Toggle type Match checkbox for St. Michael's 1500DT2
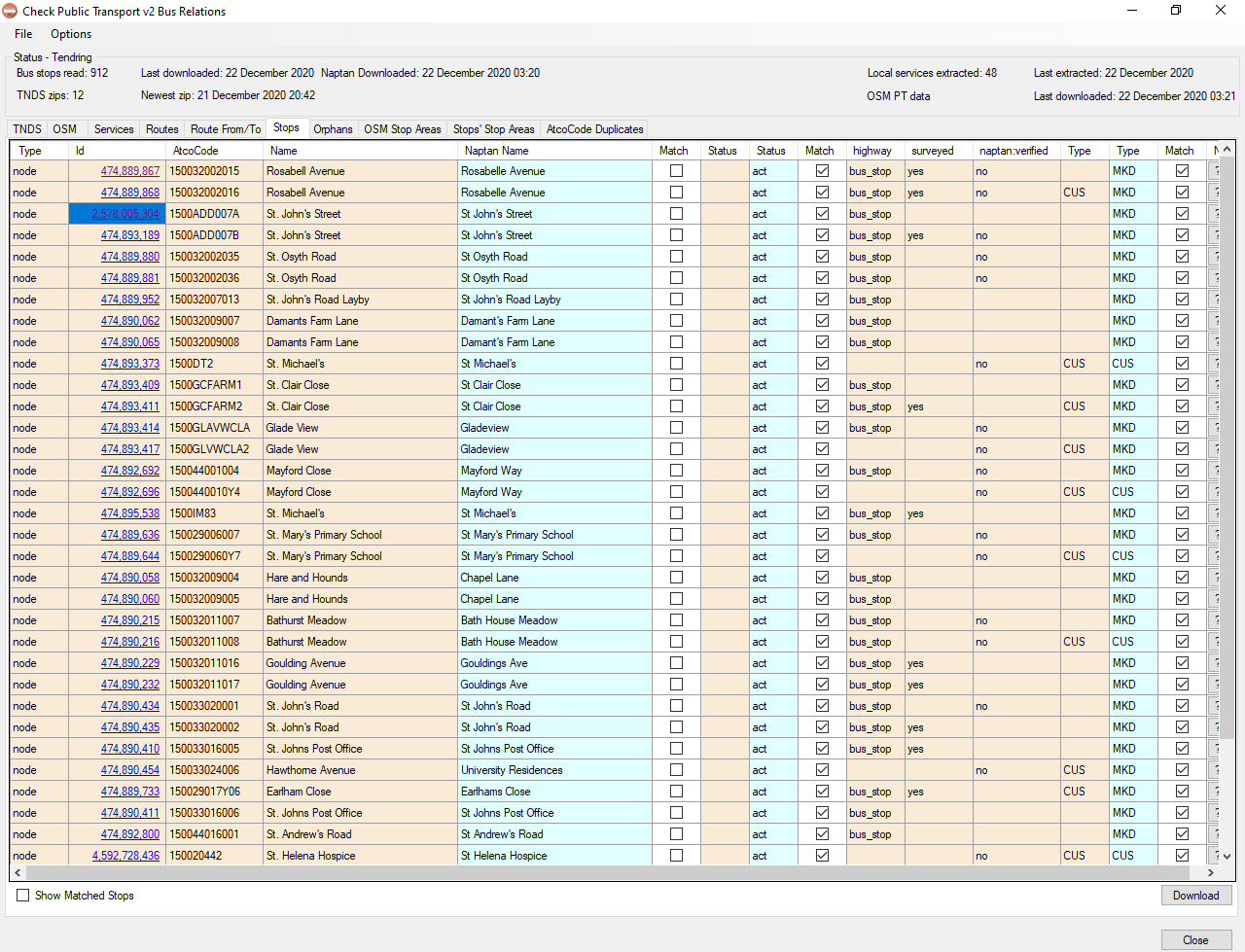Viewport: 1245px width, 952px height. click(1183, 364)
